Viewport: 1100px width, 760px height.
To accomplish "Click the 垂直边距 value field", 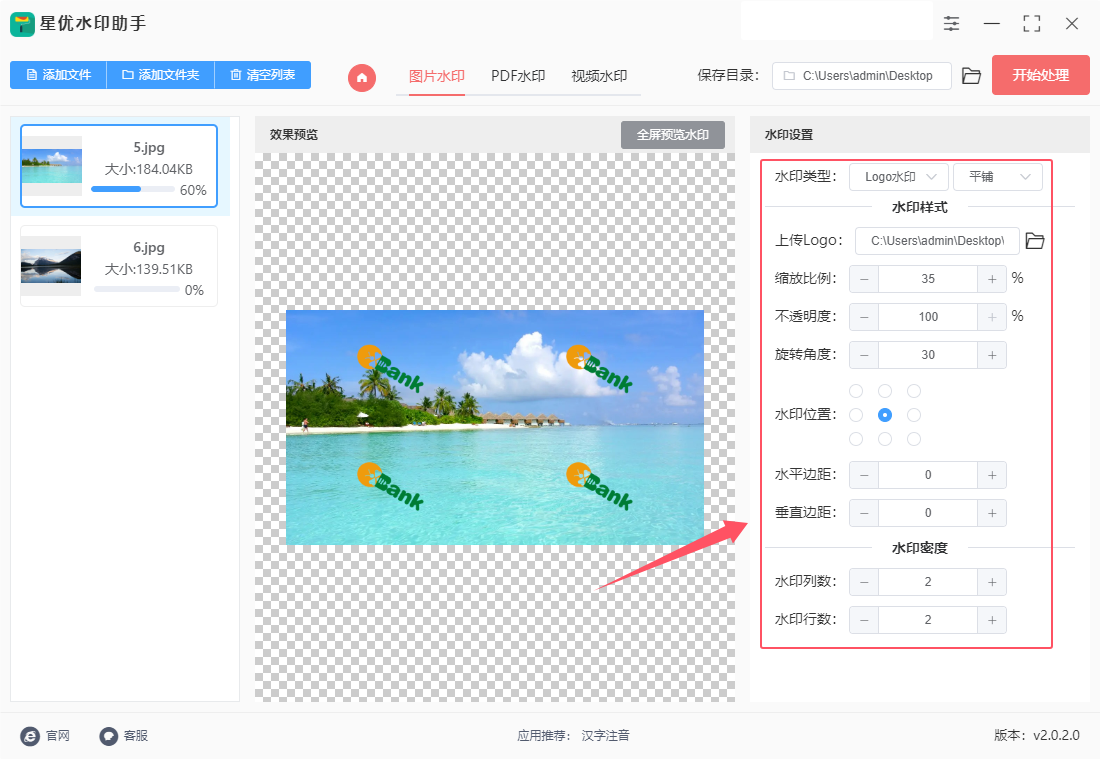I will click(928, 513).
